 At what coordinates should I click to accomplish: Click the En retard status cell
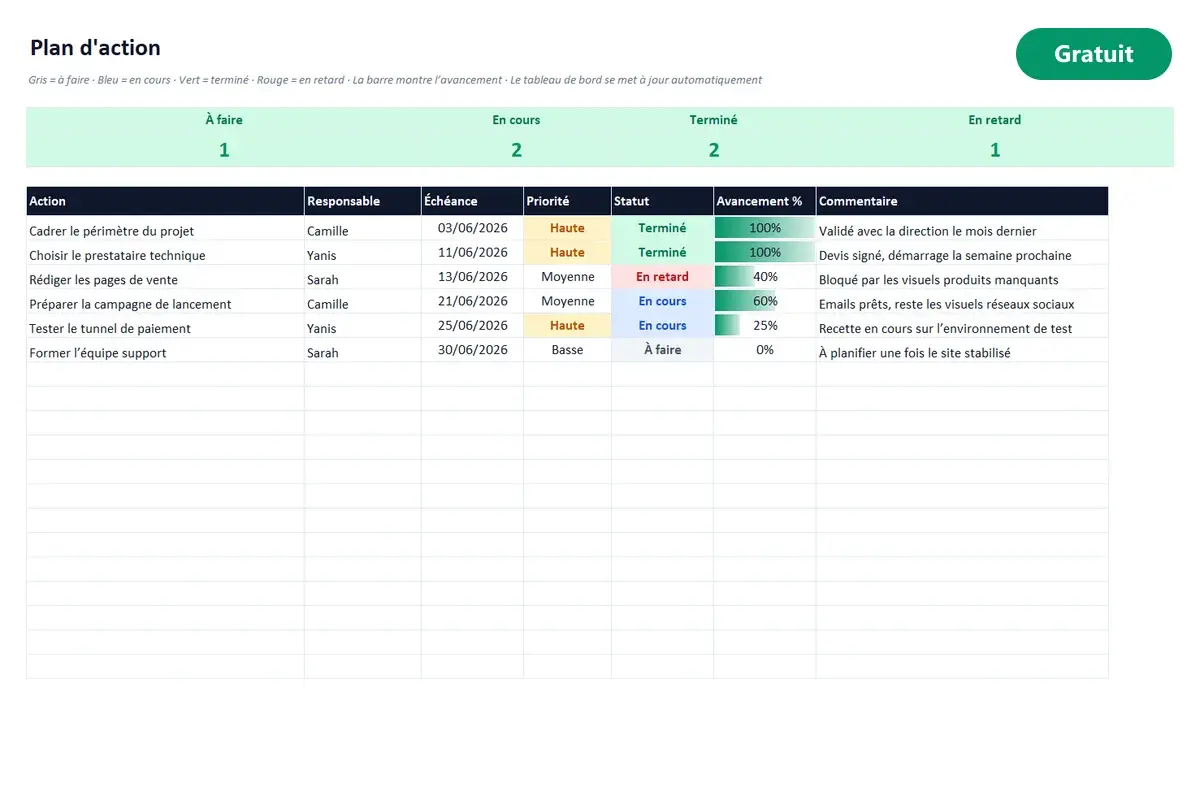click(x=662, y=277)
